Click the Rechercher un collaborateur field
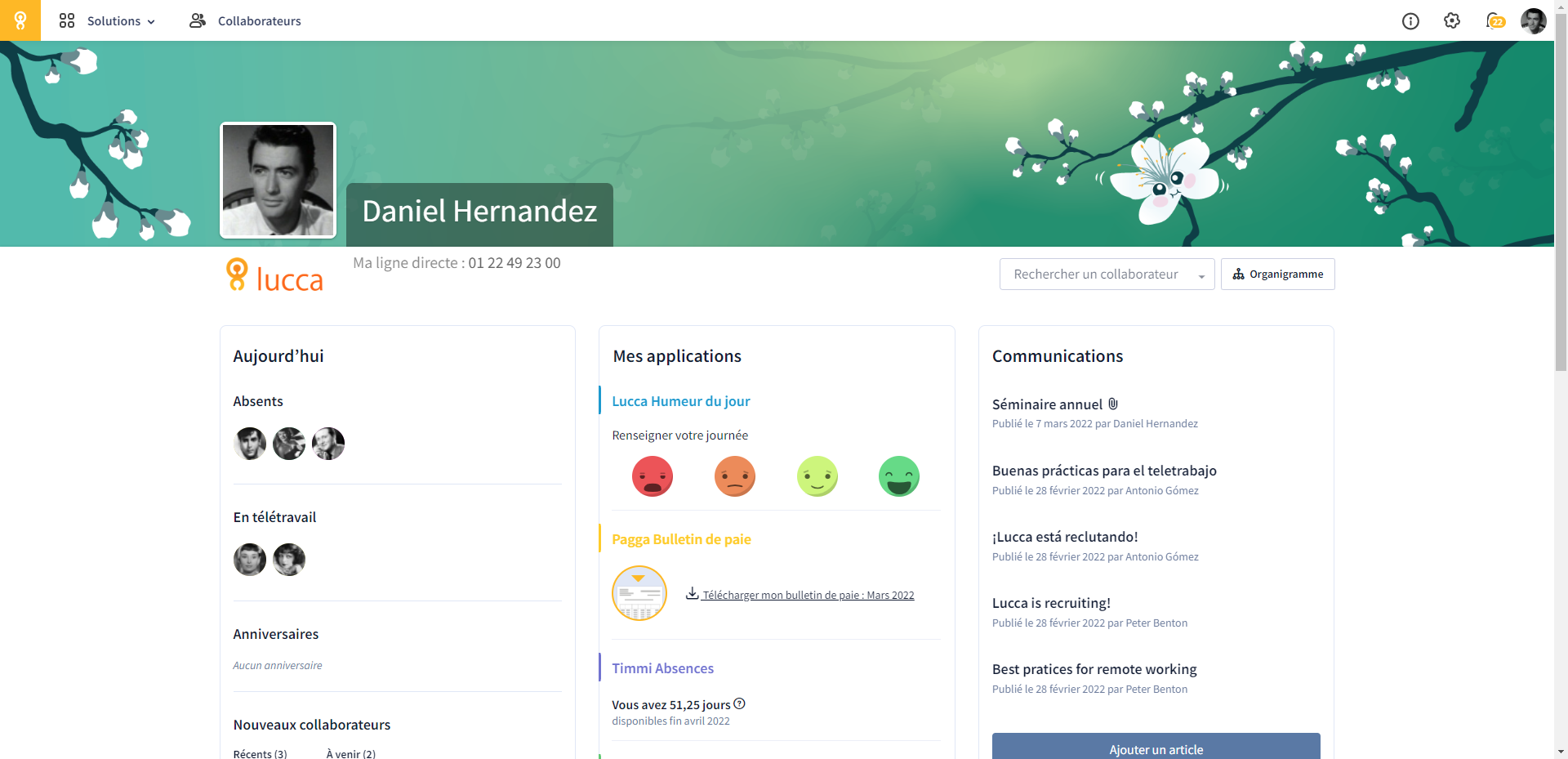Screen dimensions: 1568x759 [1107, 274]
